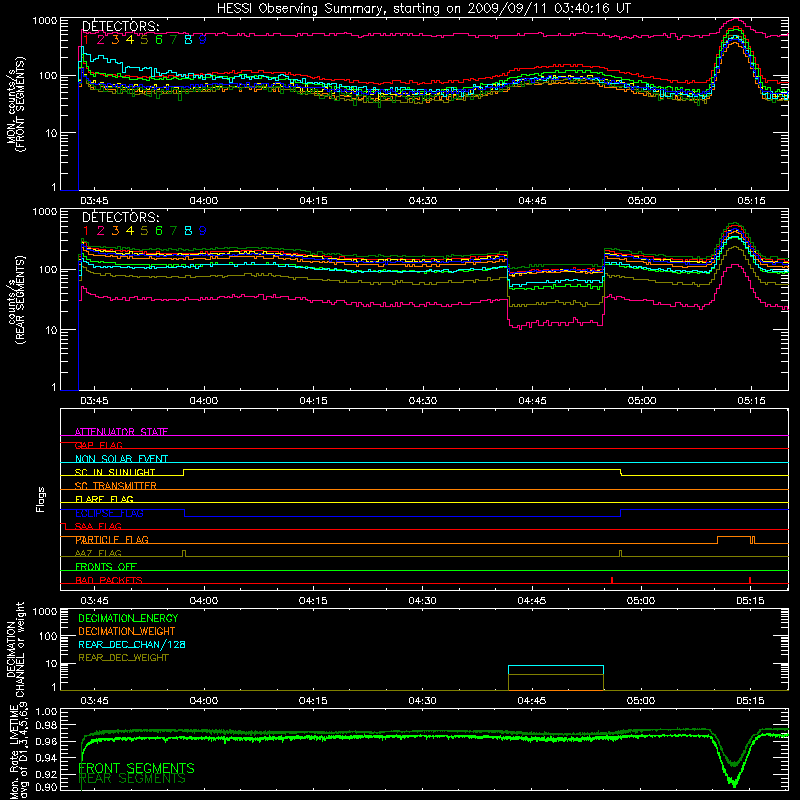
Task: Select detector 3 in rear segments legend
Action: (115, 231)
